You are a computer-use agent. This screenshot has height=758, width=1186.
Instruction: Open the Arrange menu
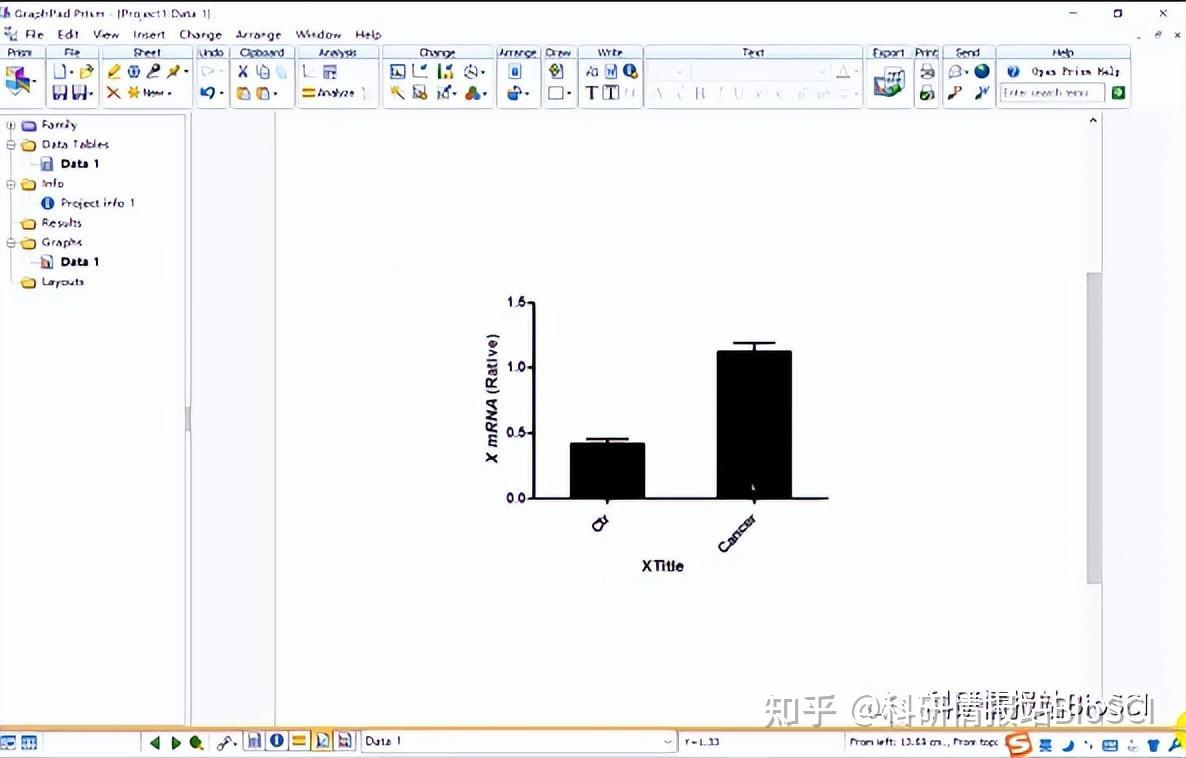[x=258, y=34]
